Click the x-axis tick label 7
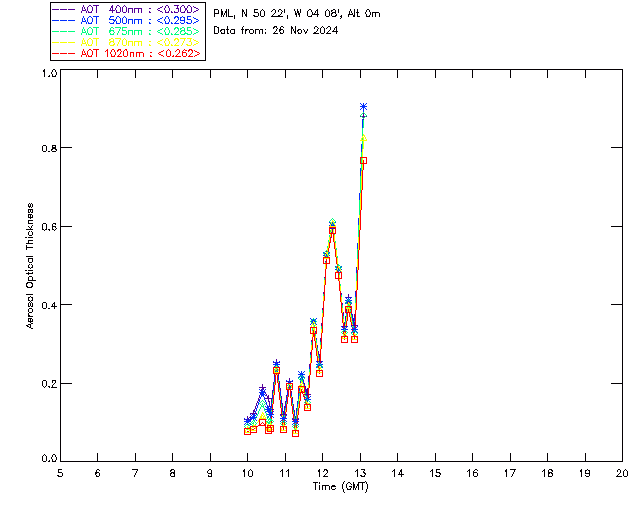This screenshot has width=640, height=512. coord(135,473)
